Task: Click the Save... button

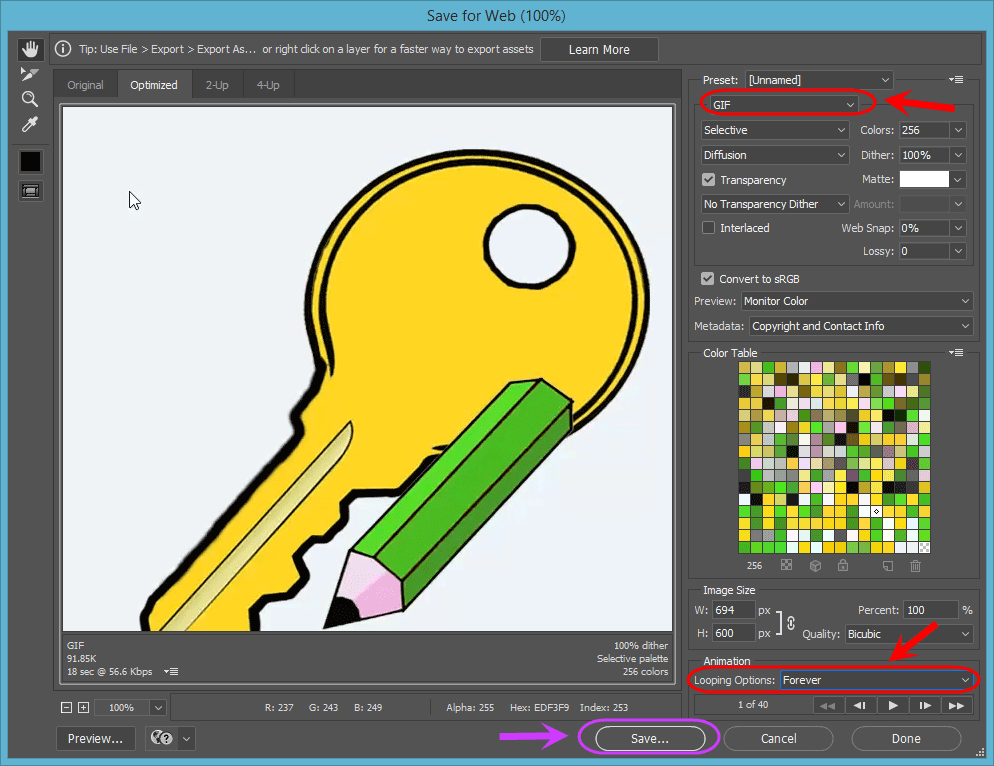Action: (x=650, y=738)
